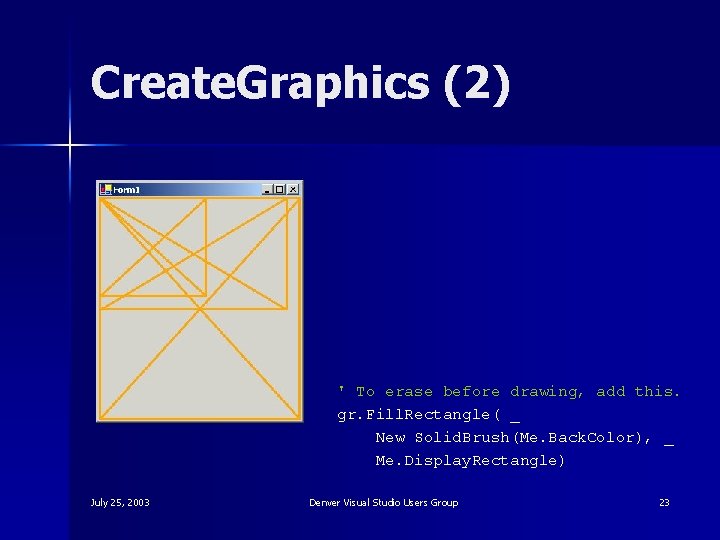Click the slide number 23
The width and height of the screenshot is (720, 540).
[664, 503]
